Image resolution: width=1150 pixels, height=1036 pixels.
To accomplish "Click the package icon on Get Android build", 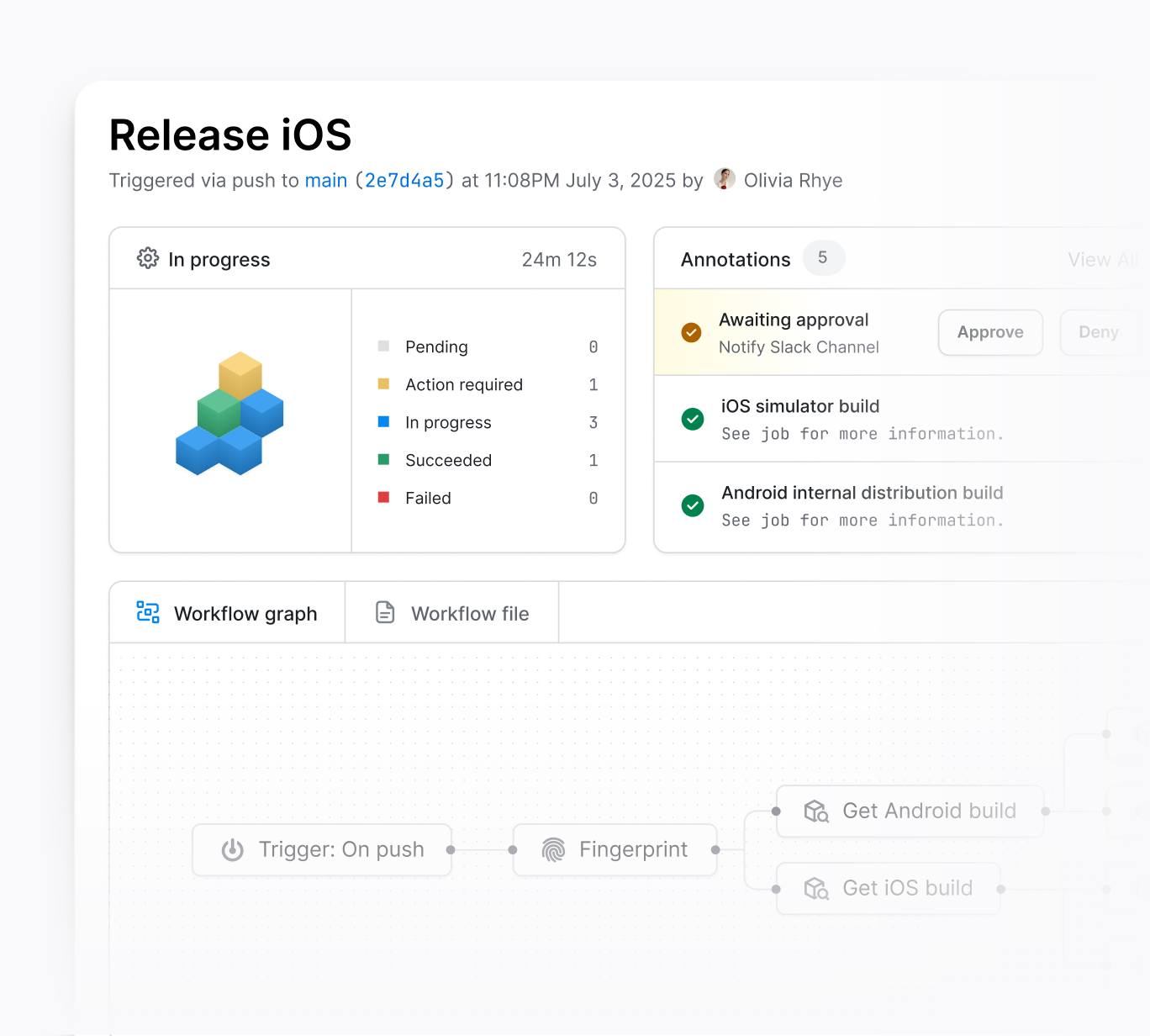I will click(815, 811).
